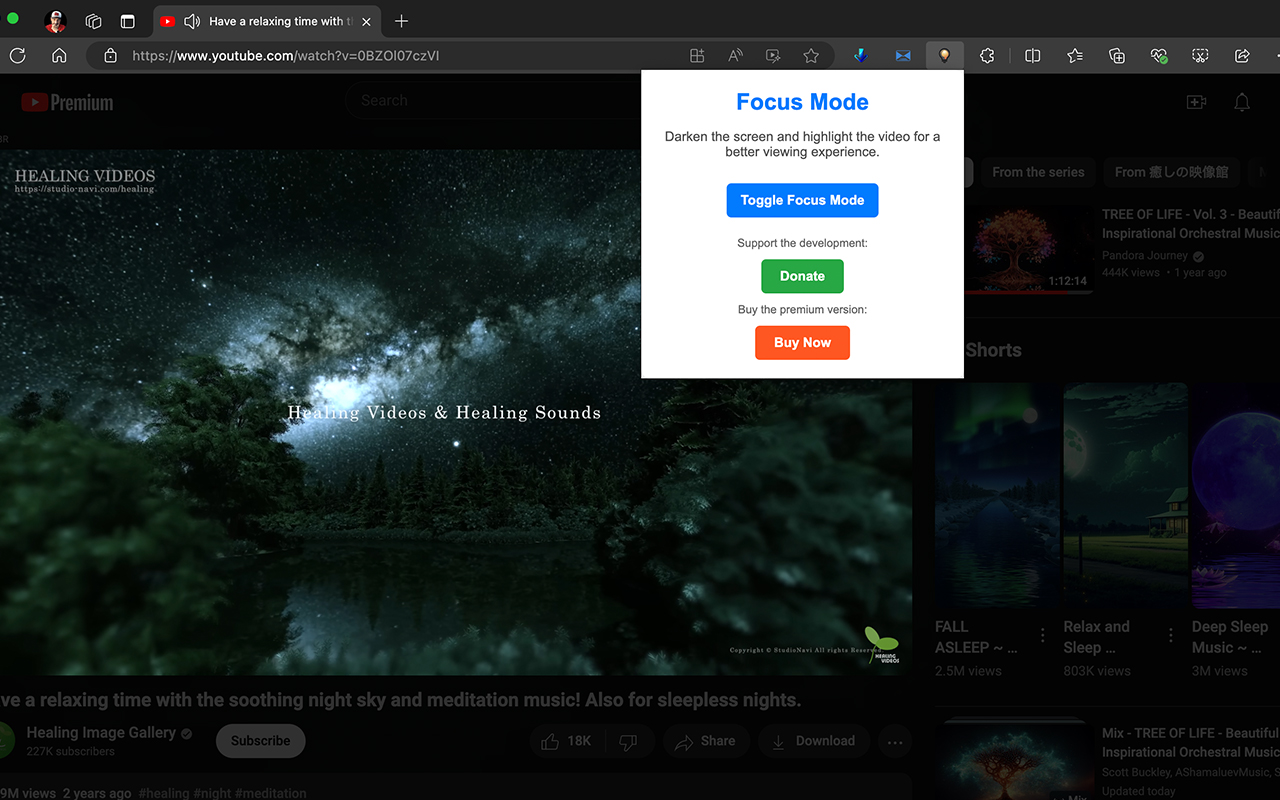Click the #night hashtag
Screen dimensions: 1280x800
[x=212, y=793]
